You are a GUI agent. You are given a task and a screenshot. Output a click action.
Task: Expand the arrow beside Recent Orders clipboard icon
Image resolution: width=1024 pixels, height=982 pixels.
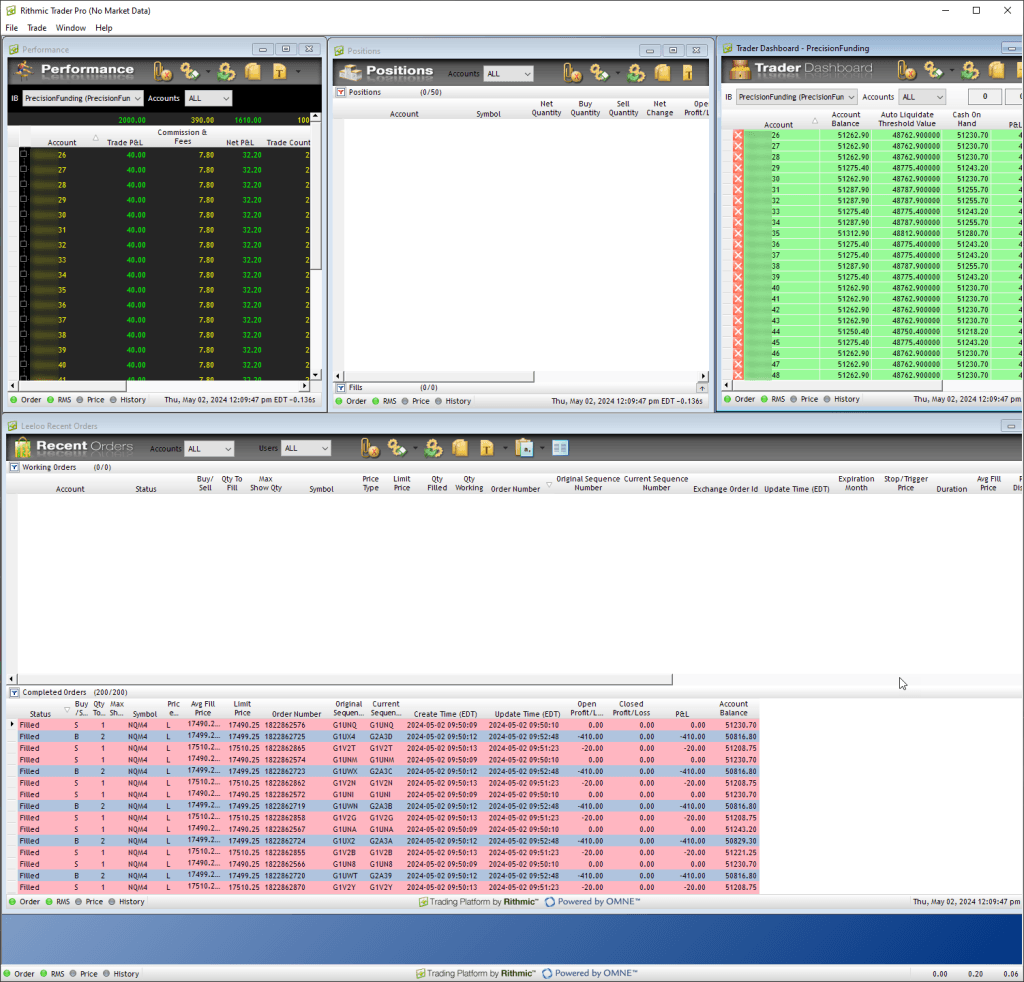(x=542, y=448)
